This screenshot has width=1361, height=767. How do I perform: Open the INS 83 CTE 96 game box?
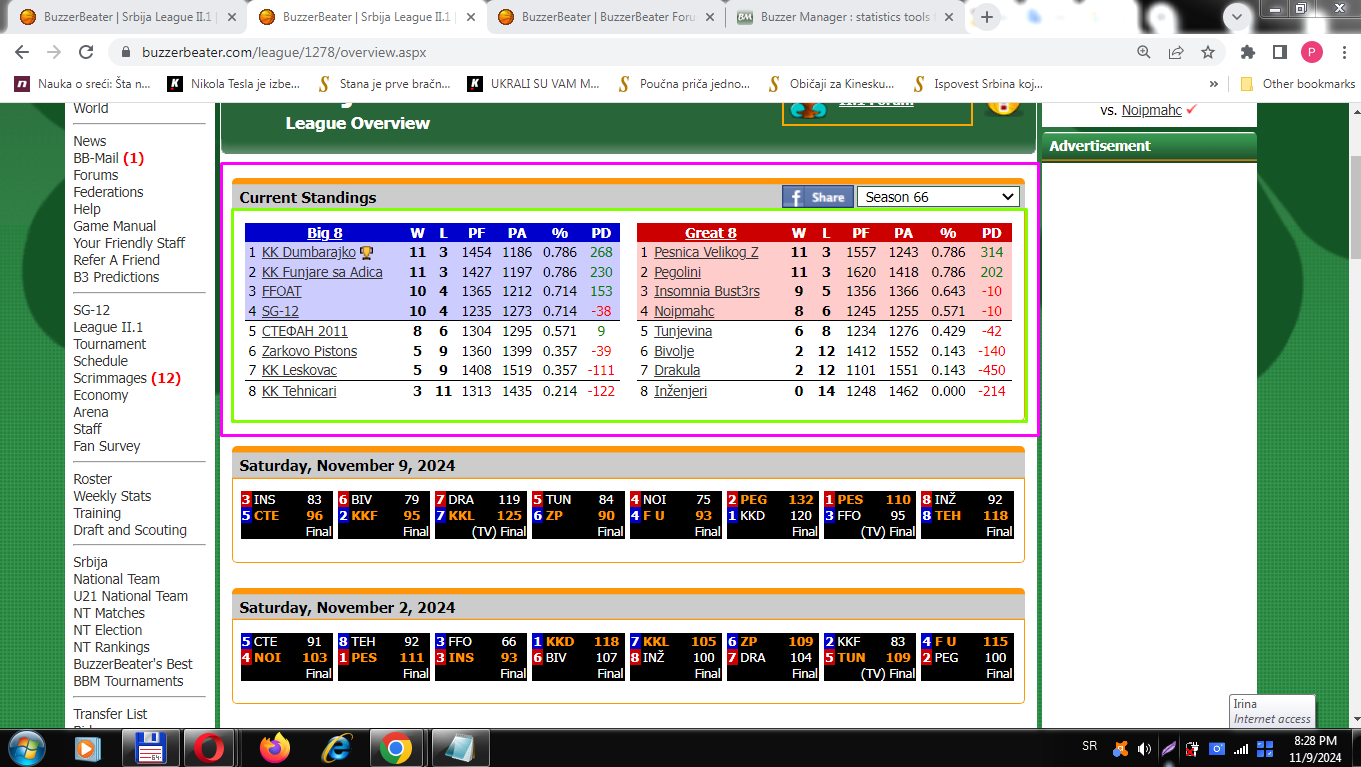pyautogui.click(x=285, y=515)
